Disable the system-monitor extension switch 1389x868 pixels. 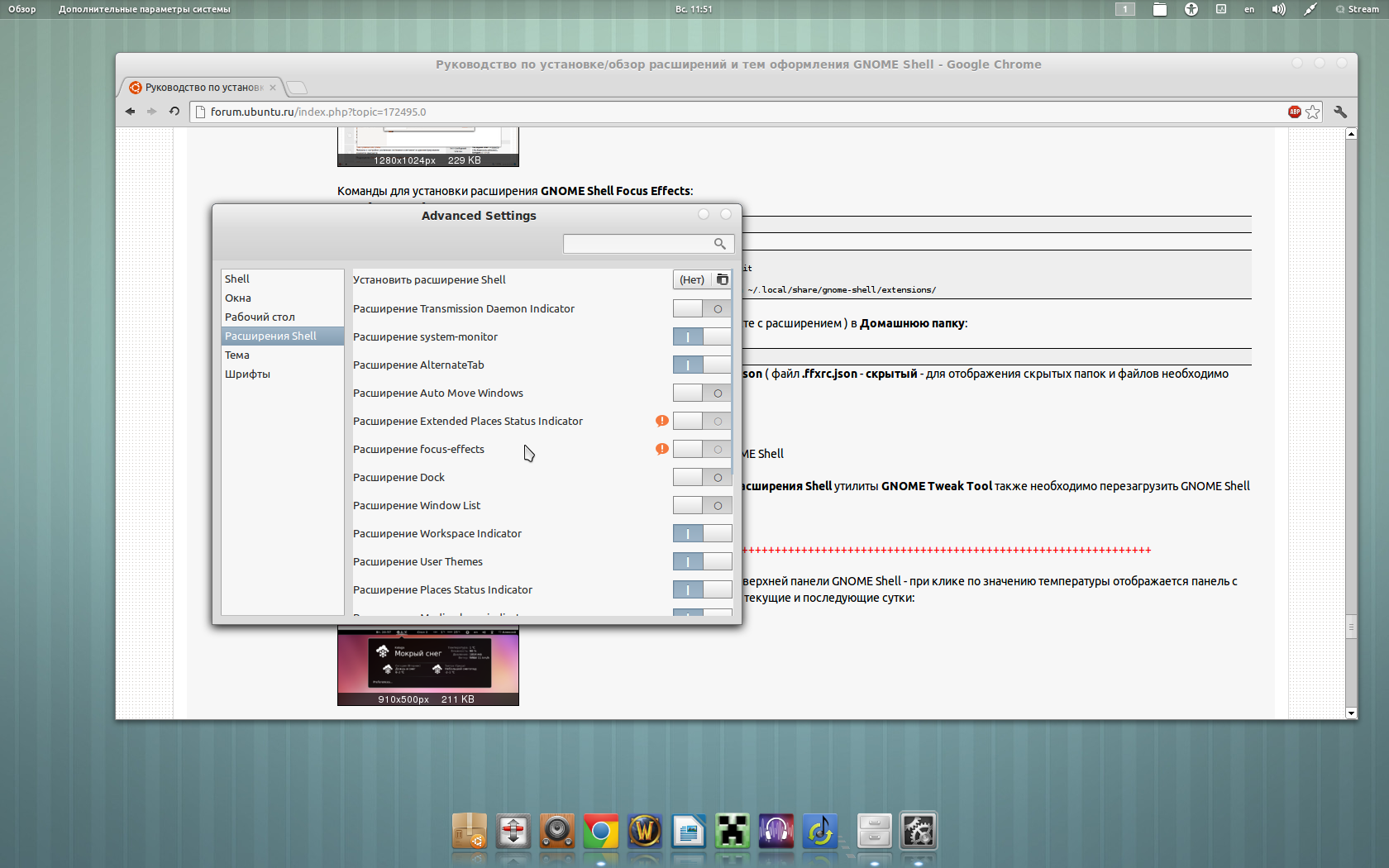click(x=702, y=336)
